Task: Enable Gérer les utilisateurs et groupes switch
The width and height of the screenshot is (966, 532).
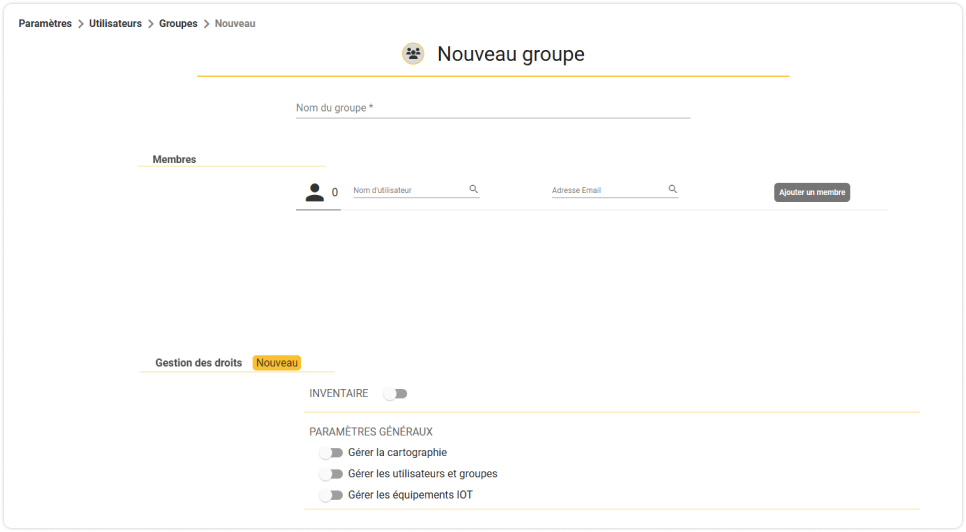Action: tap(331, 474)
